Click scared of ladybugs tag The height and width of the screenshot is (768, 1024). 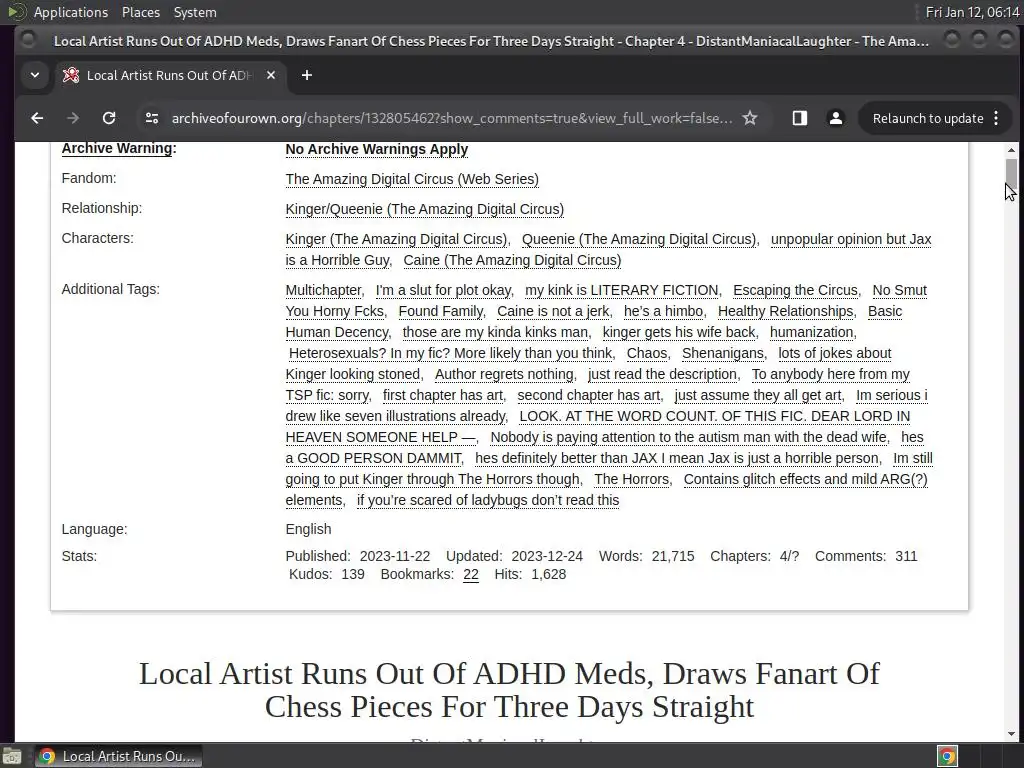point(488,500)
